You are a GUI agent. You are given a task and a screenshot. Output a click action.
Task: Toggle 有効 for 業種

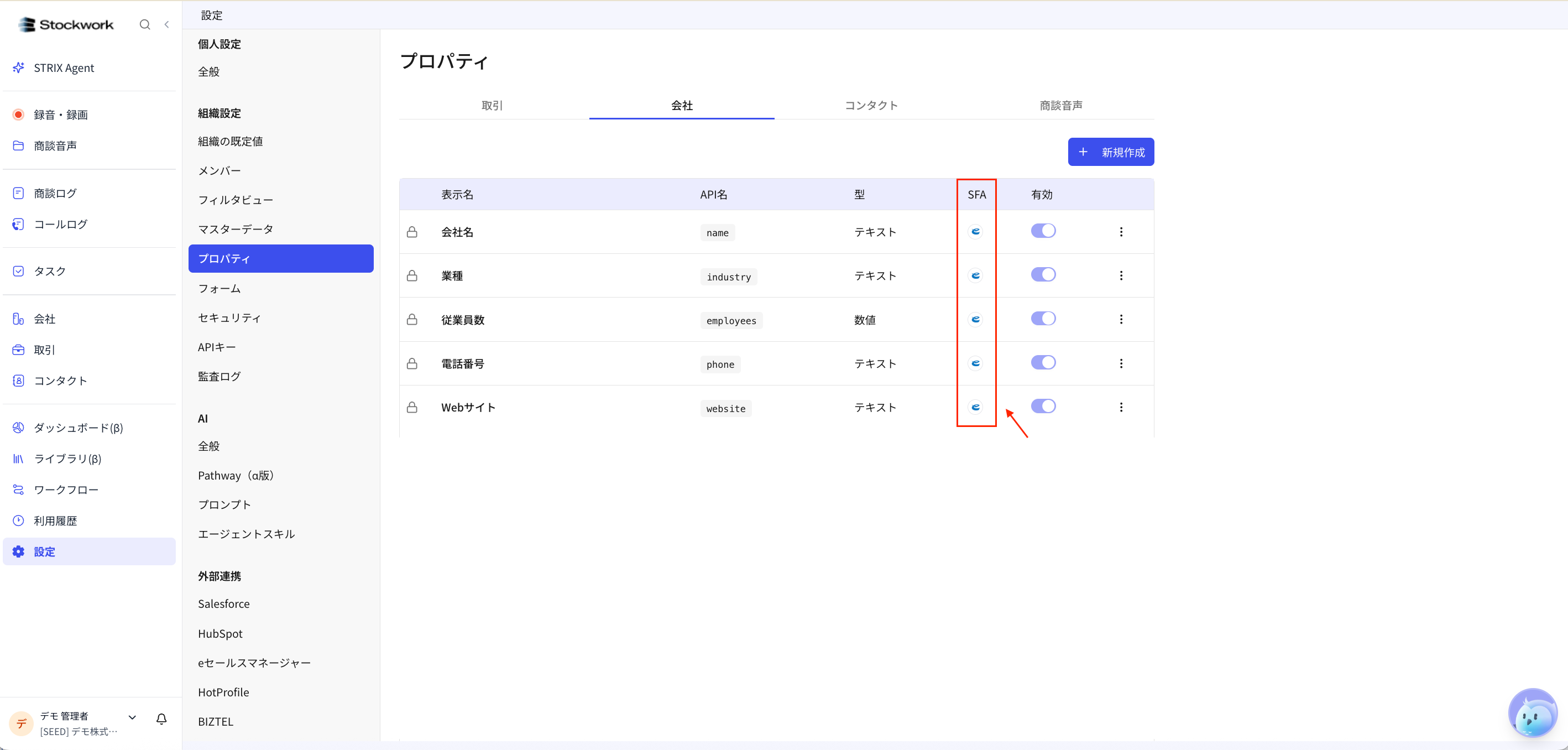pyautogui.click(x=1043, y=274)
